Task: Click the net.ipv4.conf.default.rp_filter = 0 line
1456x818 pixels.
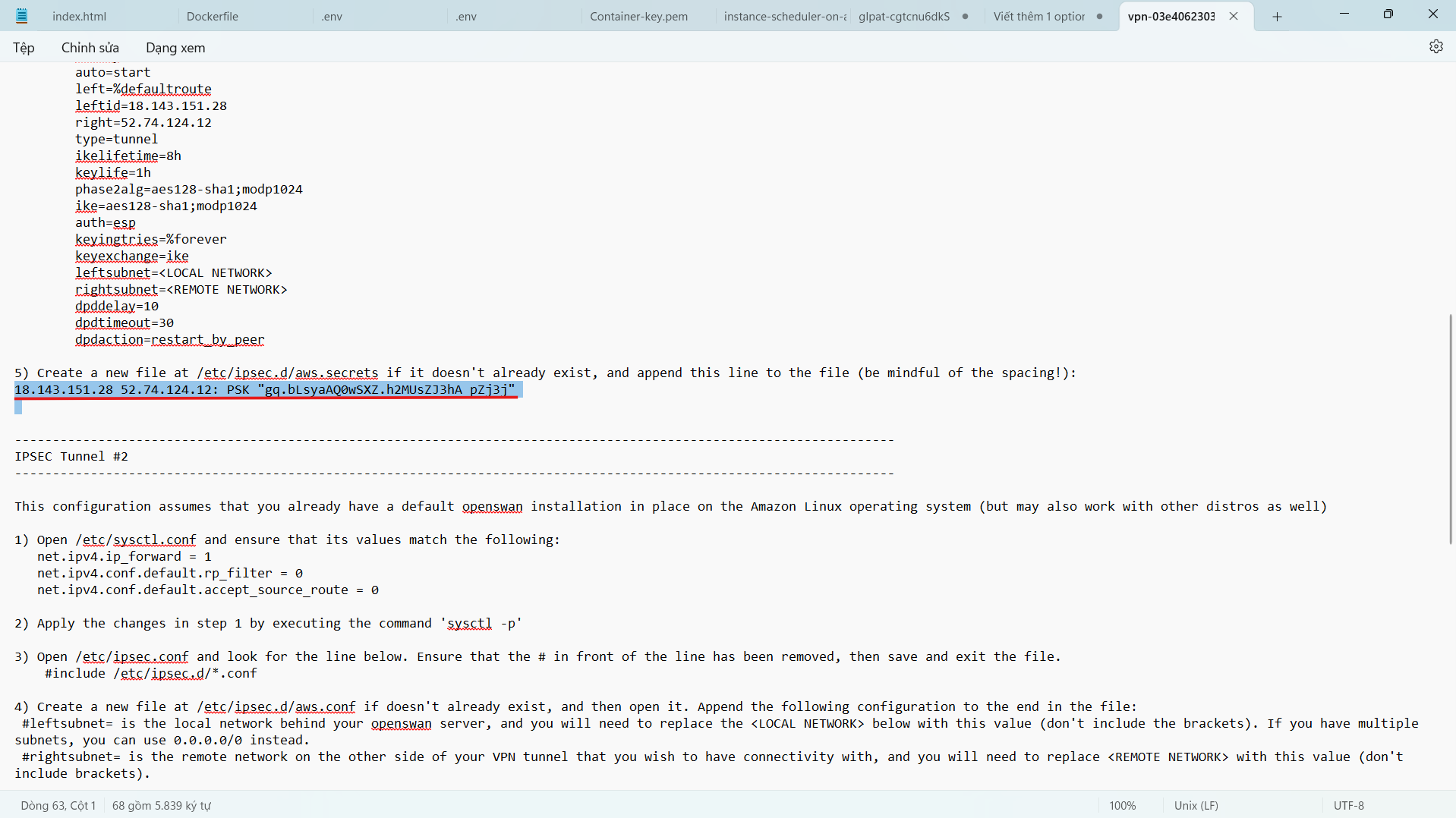Action: coord(170,573)
